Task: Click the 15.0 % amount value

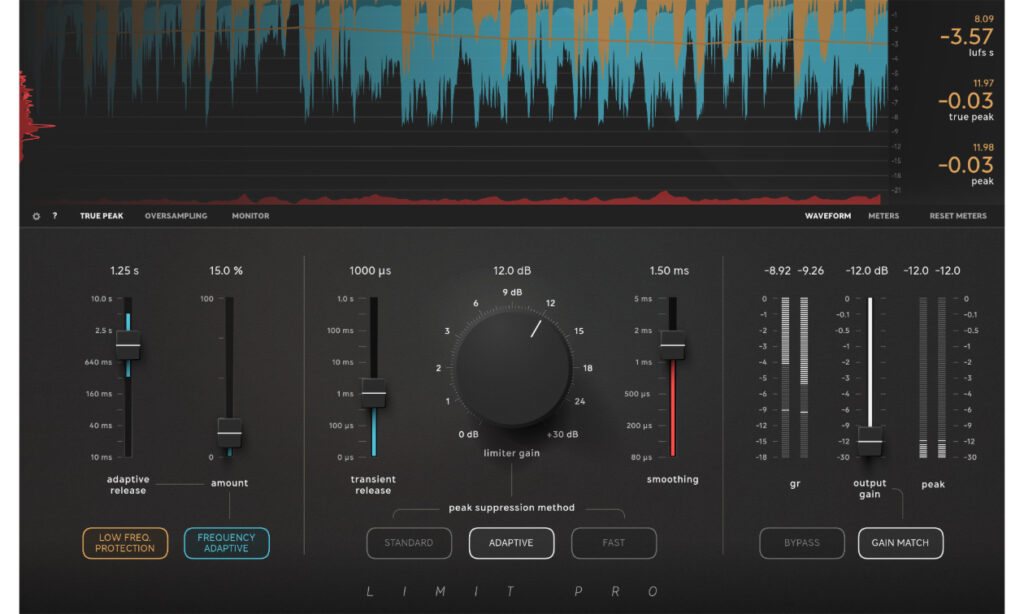Action: pos(226,270)
